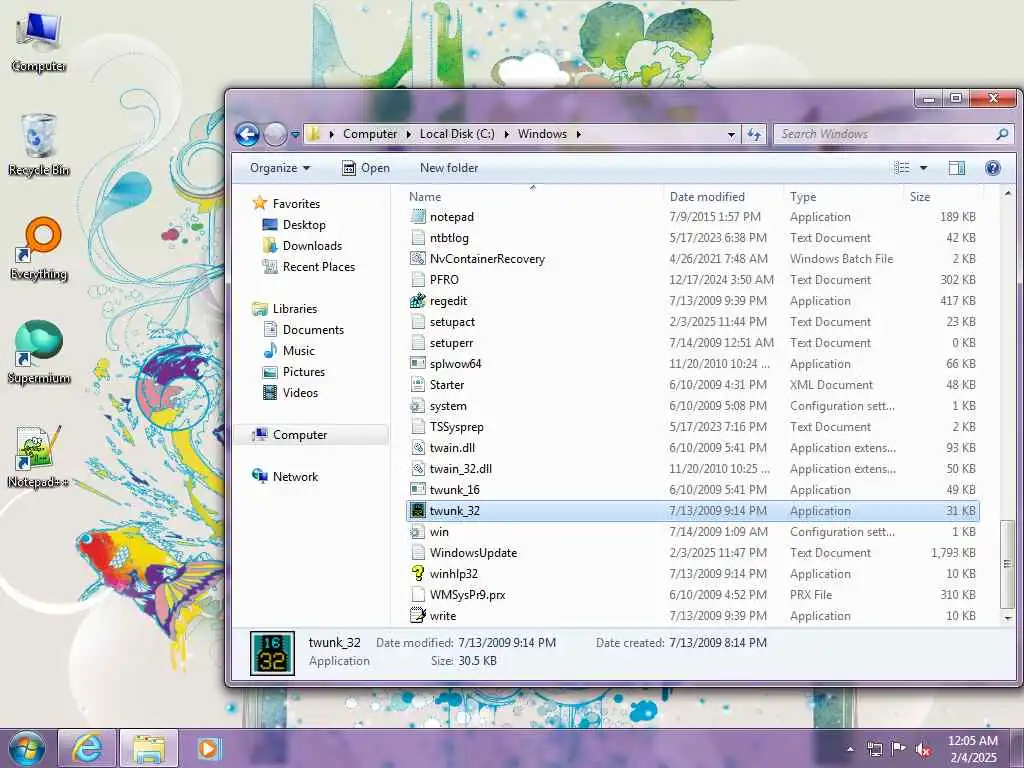Click the Forward navigation arrow
The width and height of the screenshot is (1024, 768).
pyautogui.click(x=275, y=135)
